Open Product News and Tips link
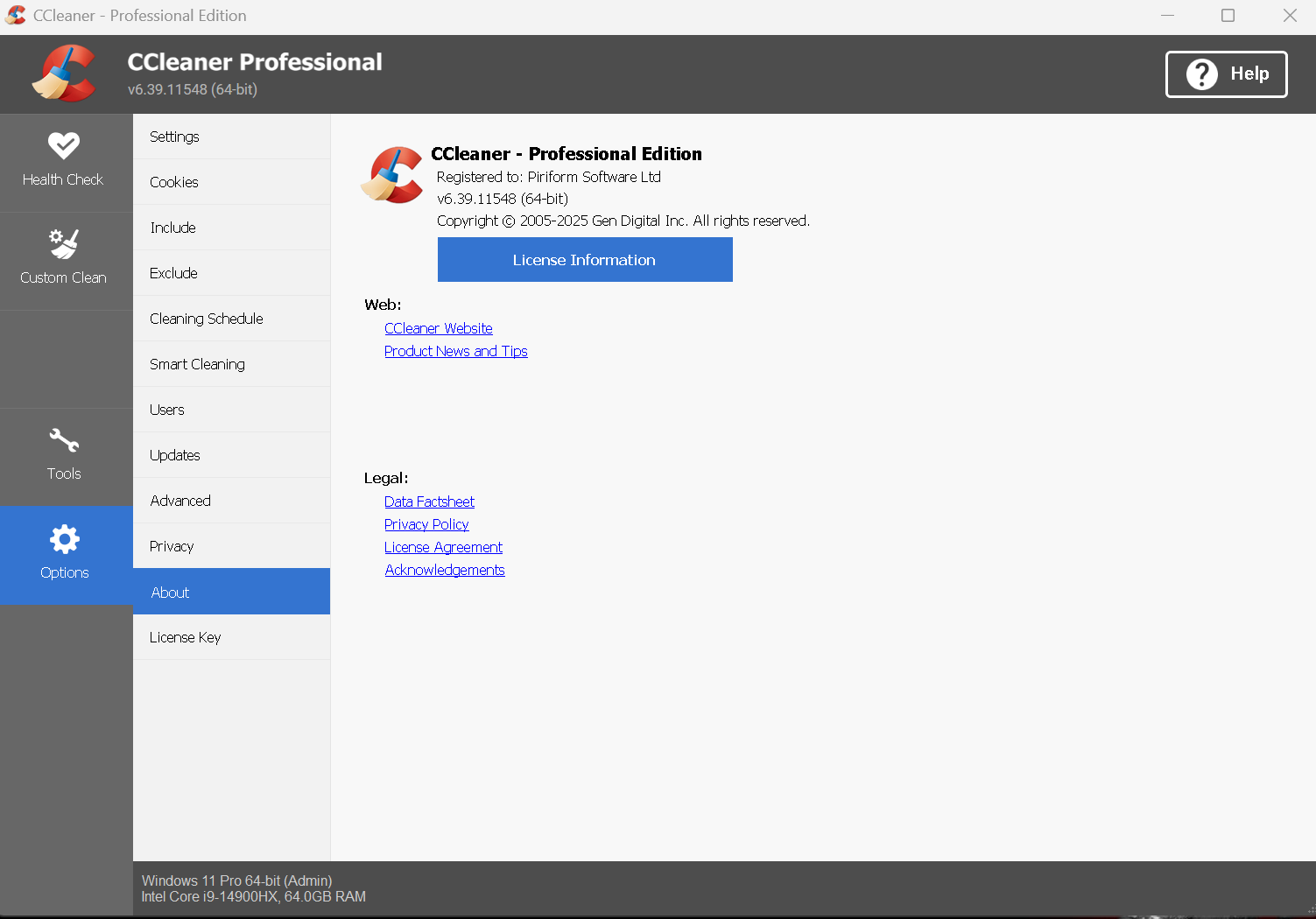 [456, 351]
